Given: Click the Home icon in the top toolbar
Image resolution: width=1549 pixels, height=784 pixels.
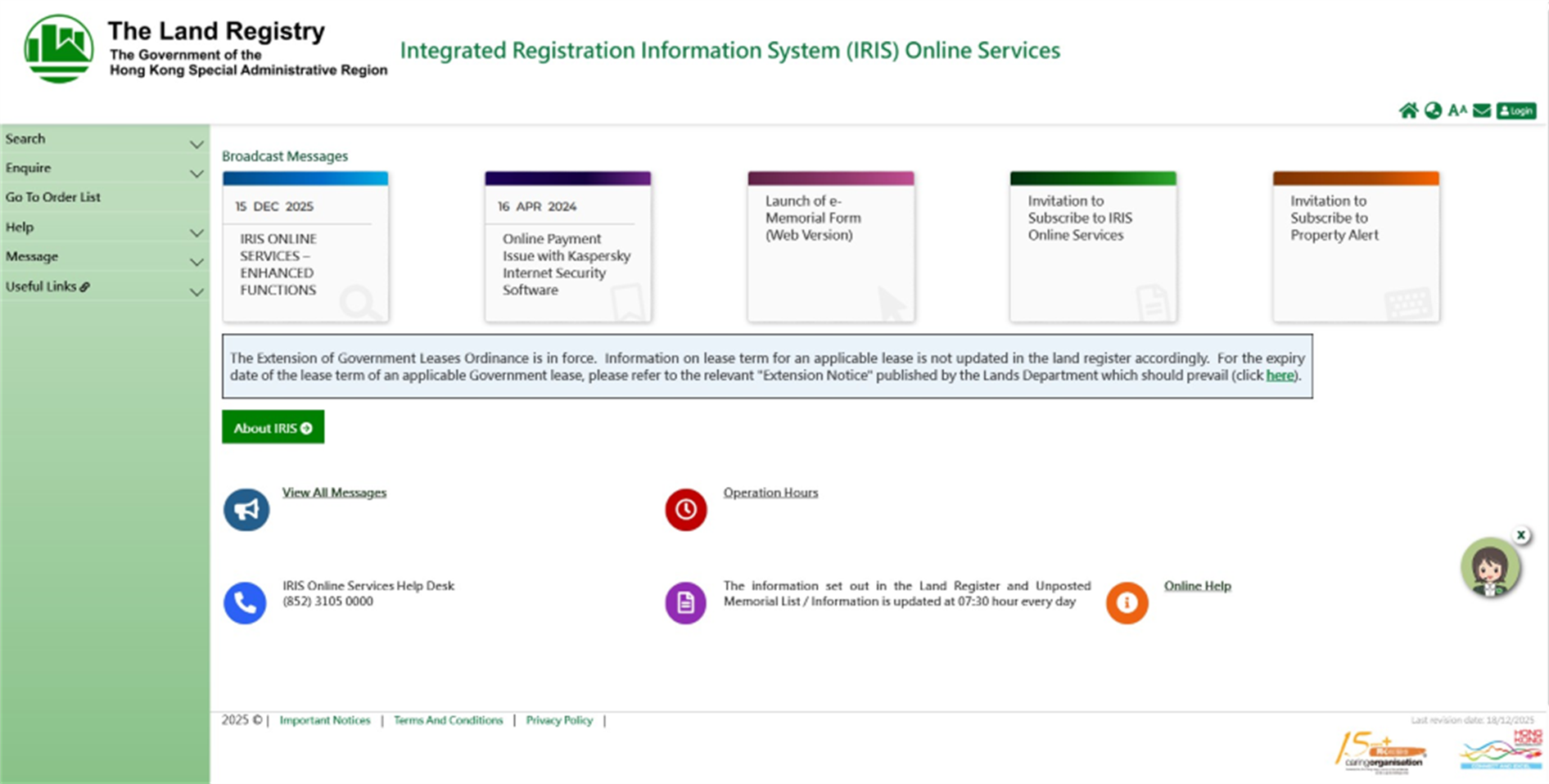Looking at the screenshot, I should 1408,110.
